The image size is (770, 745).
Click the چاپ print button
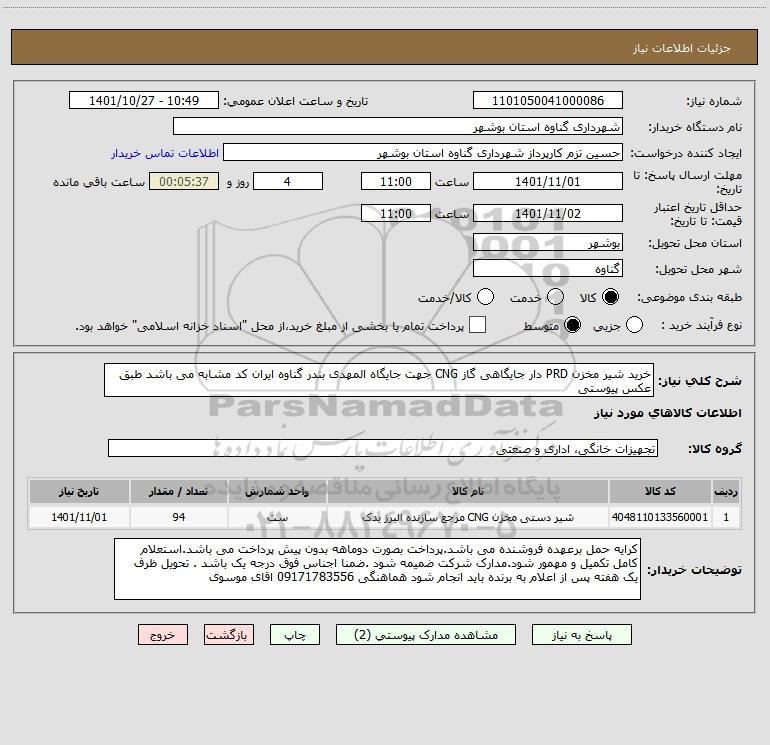click(295, 635)
